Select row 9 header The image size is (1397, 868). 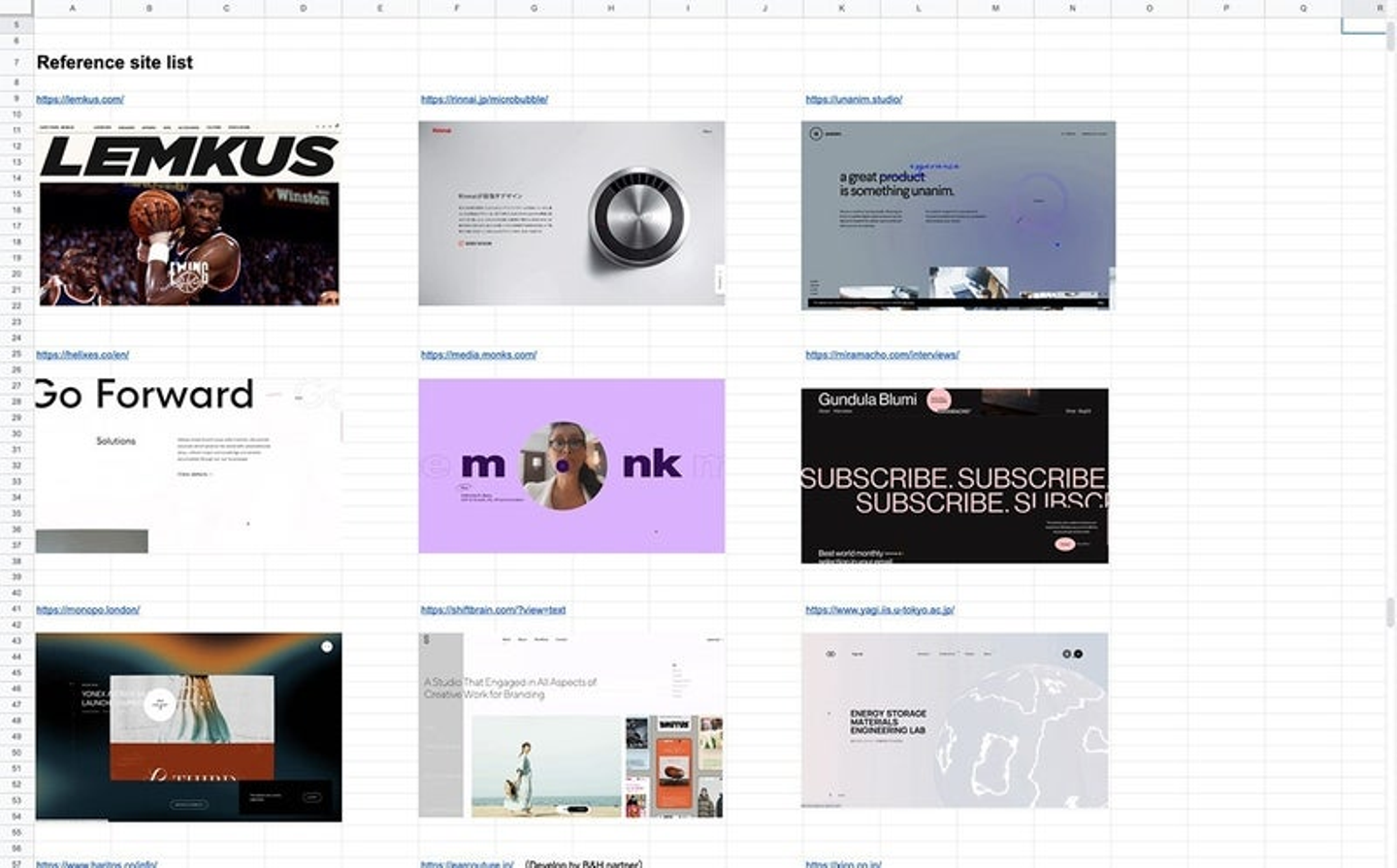click(16, 99)
